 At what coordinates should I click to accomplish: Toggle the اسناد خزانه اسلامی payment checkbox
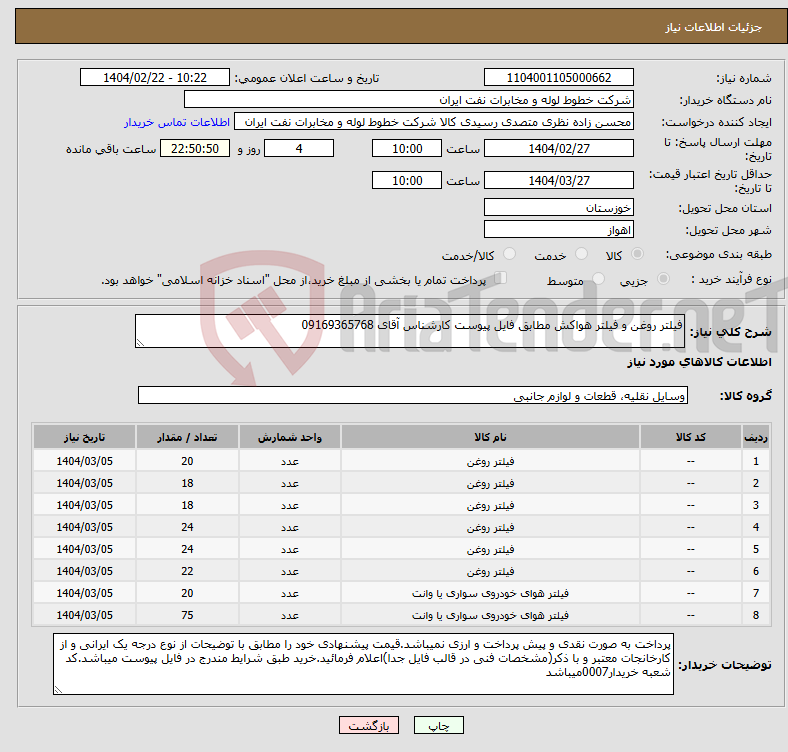501,277
